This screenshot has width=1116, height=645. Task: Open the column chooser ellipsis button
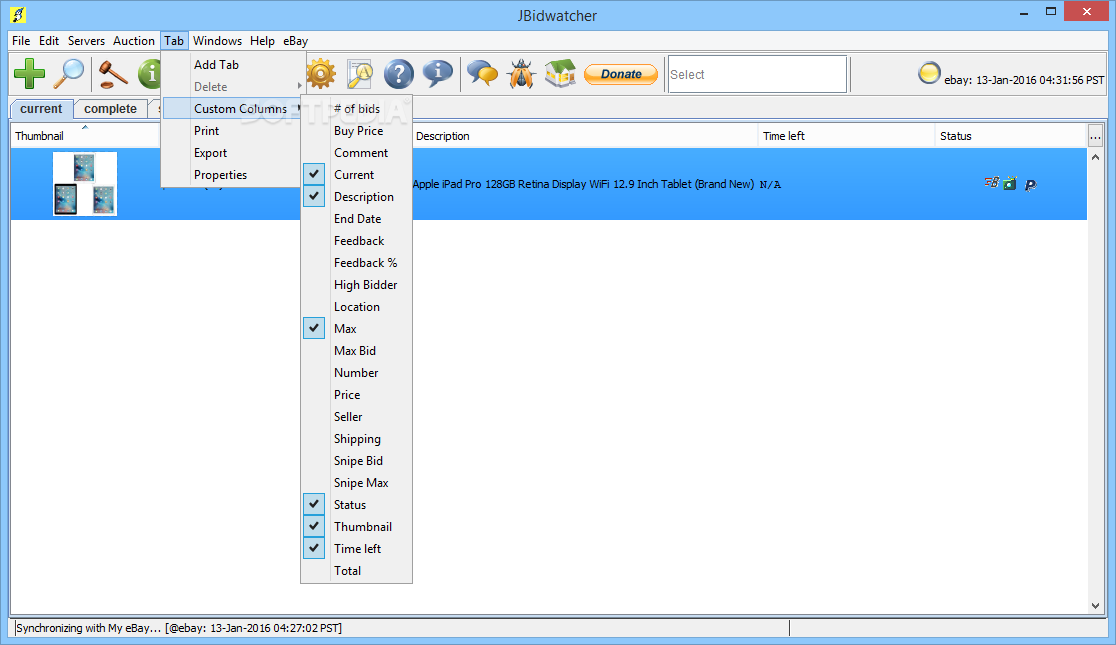coord(1095,135)
